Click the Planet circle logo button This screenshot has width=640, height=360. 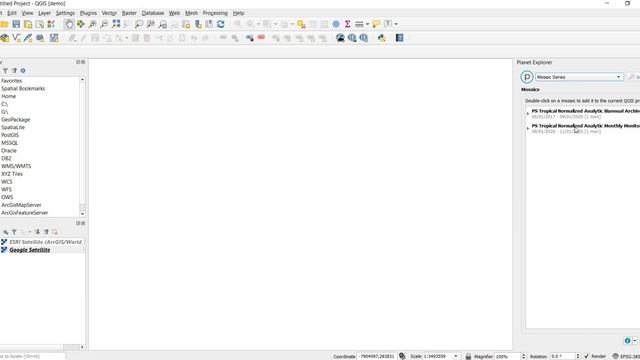coord(527,77)
